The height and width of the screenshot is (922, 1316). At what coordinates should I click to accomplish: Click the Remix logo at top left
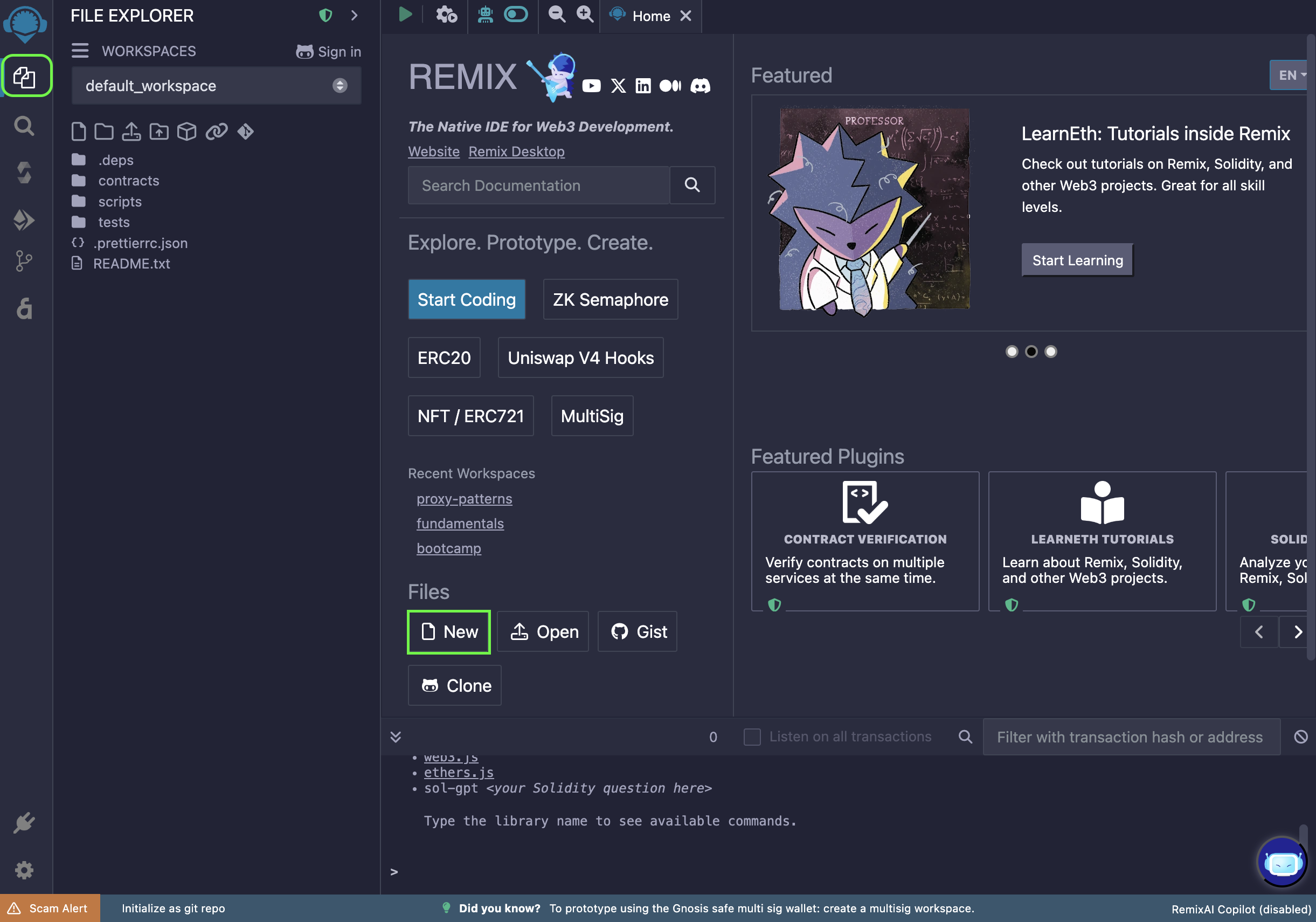[x=25, y=25]
